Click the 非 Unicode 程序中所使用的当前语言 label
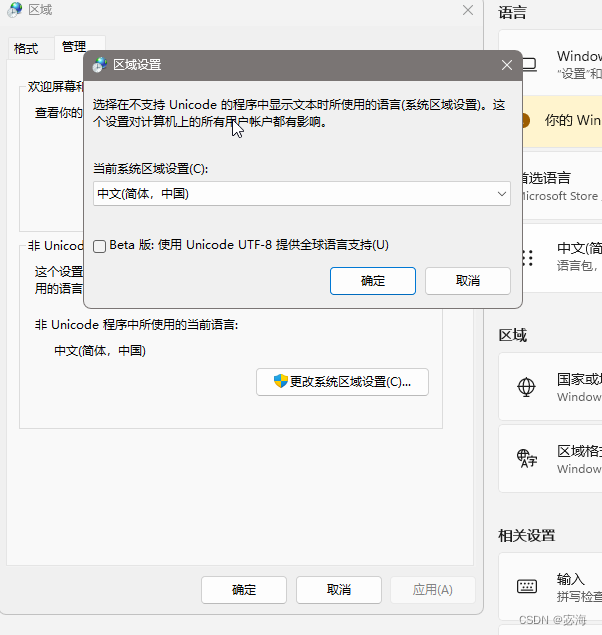Viewport: 602px width, 635px height. 137,325
